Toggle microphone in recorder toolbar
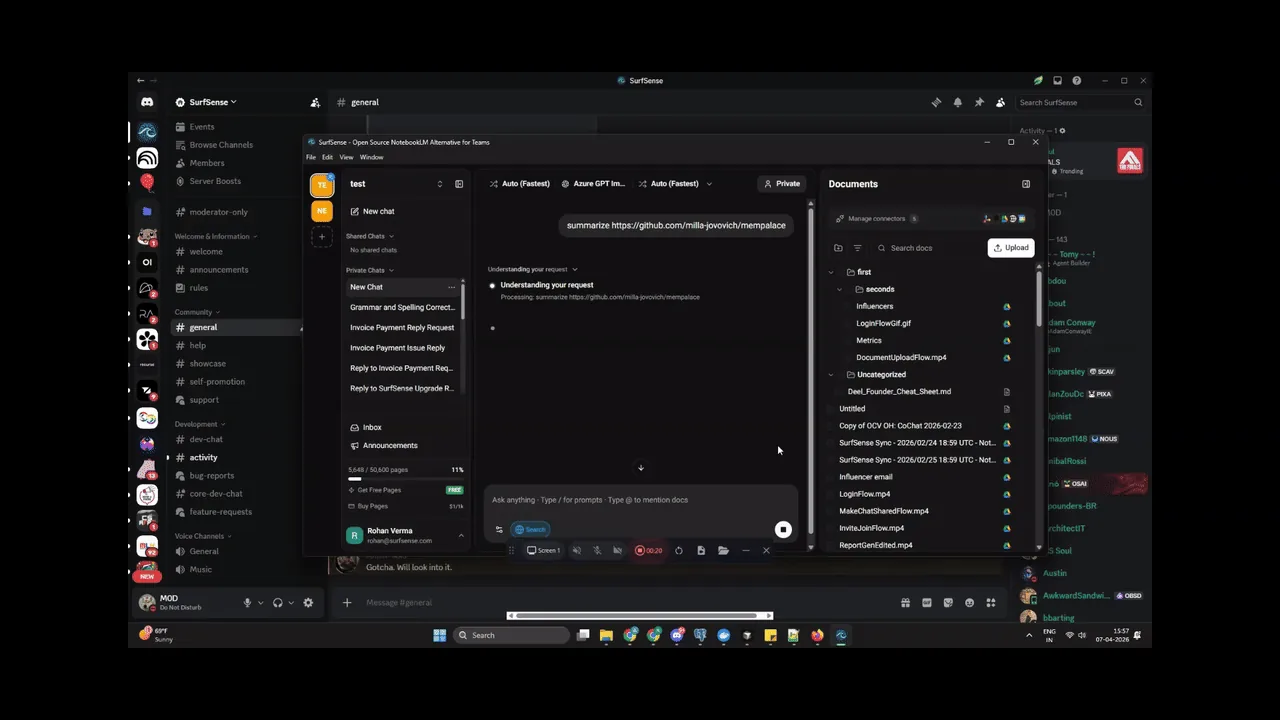 tap(597, 550)
